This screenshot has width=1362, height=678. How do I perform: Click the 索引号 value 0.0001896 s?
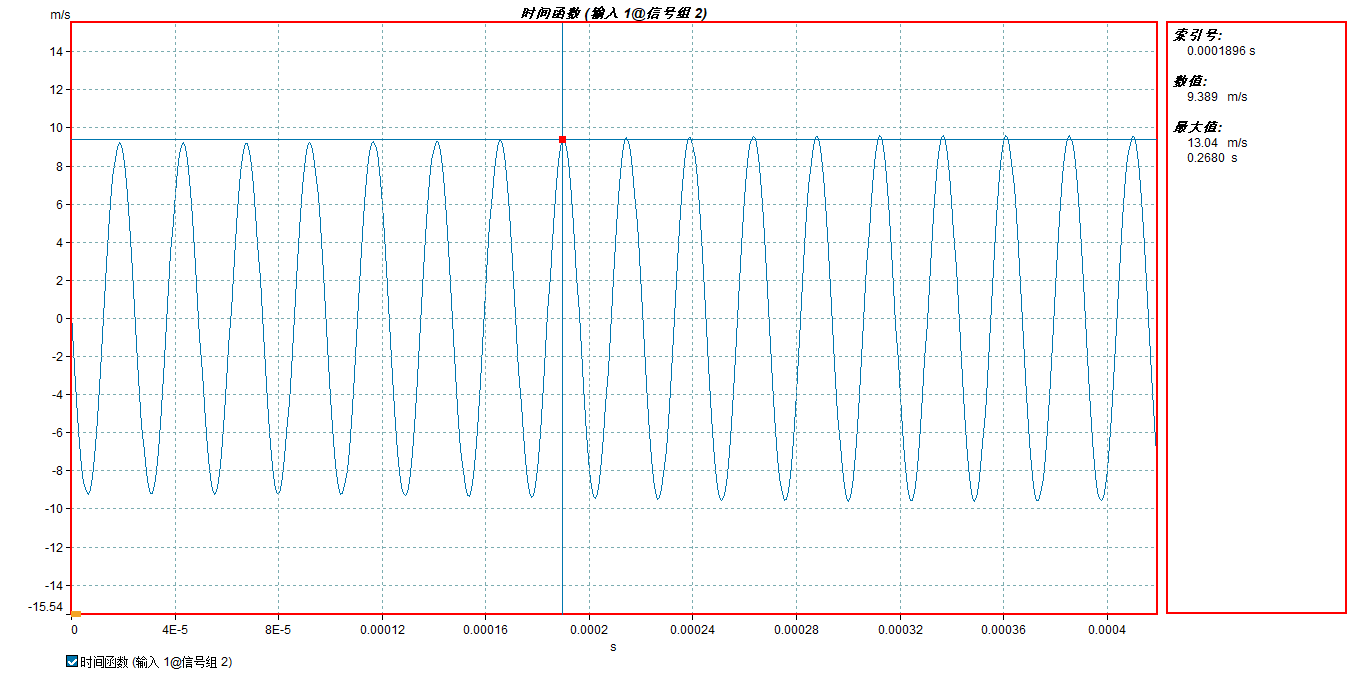point(1220,51)
